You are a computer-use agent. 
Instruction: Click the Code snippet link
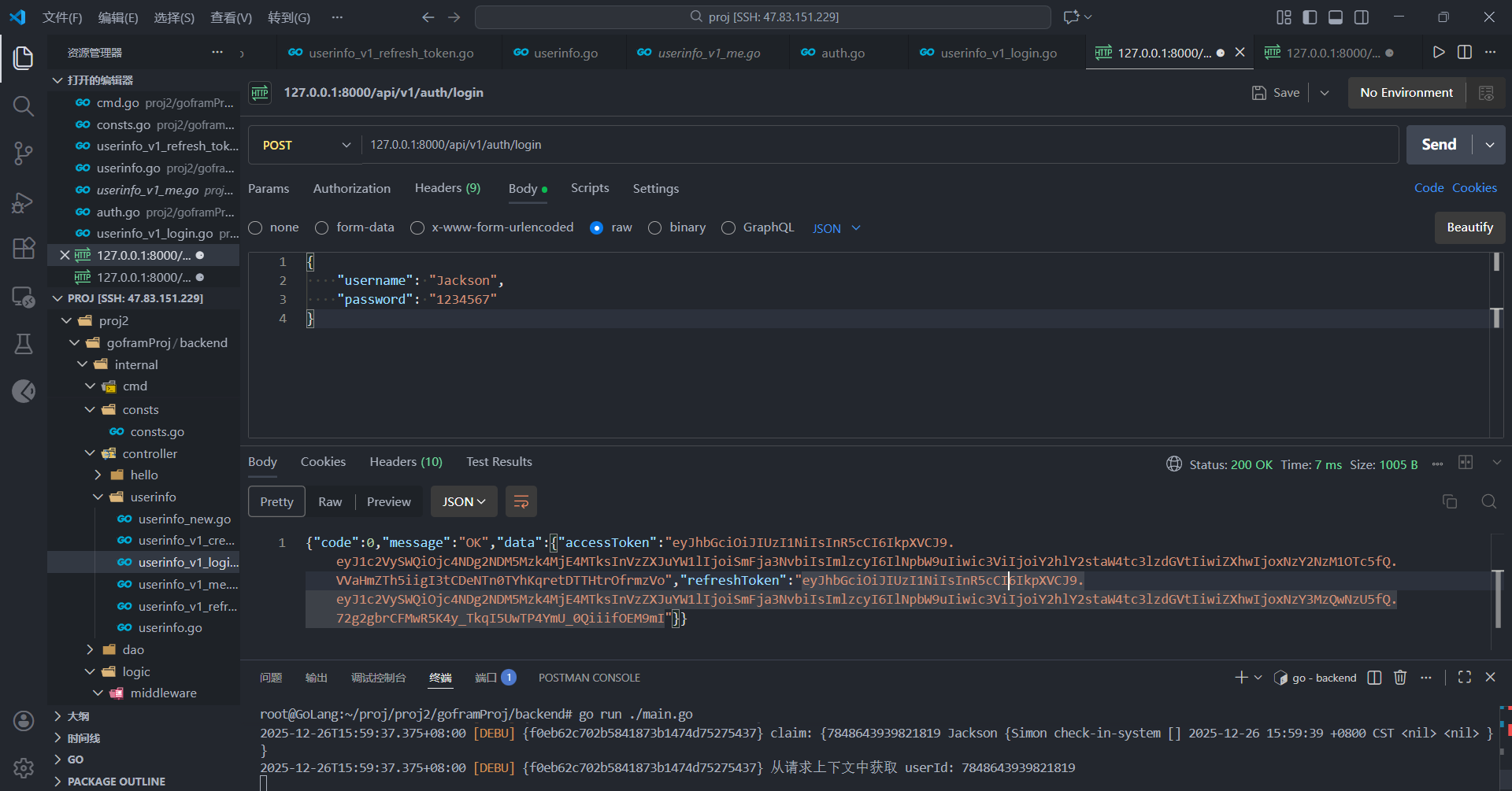click(x=1429, y=188)
